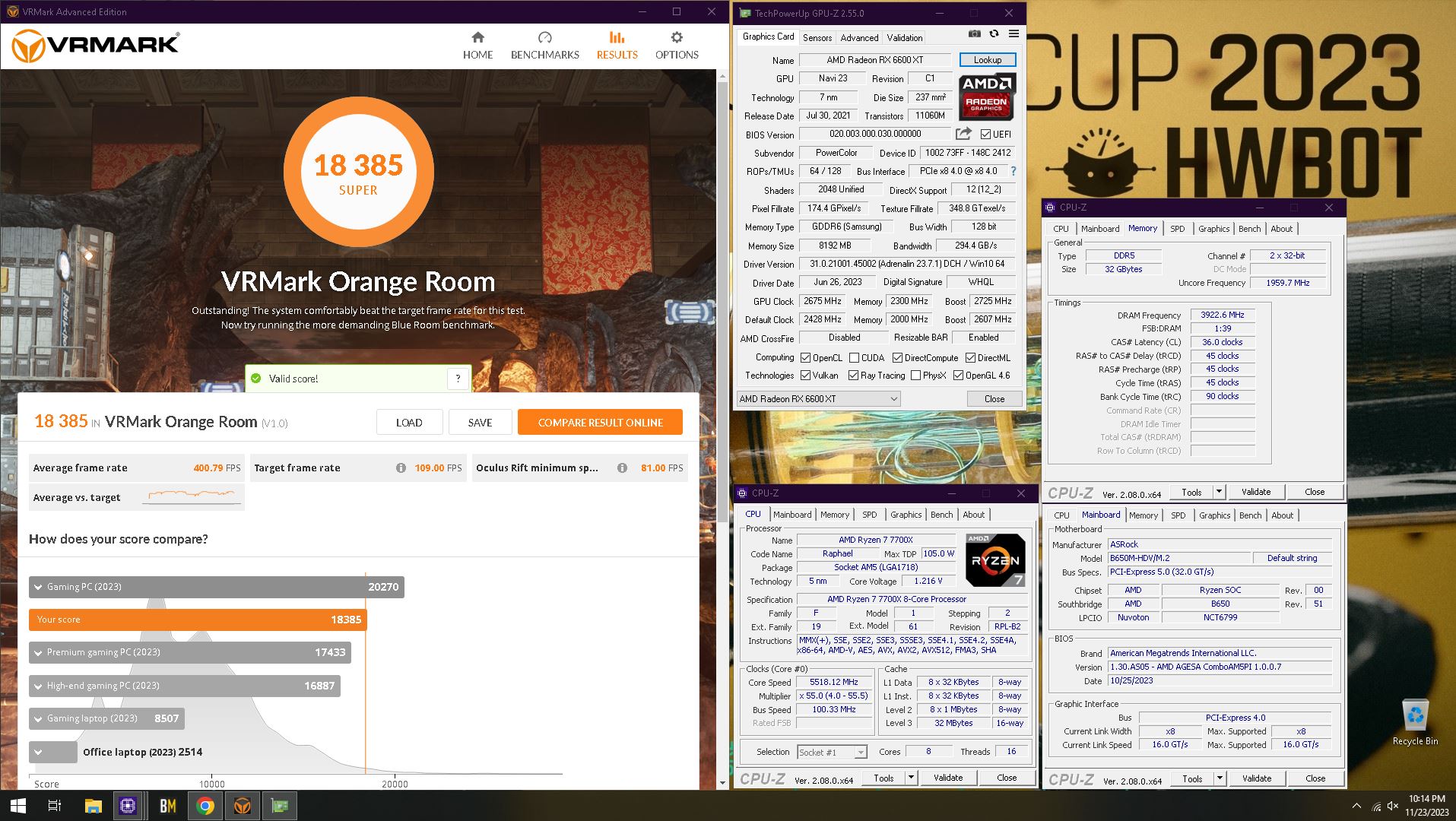Open File Explorer from the taskbar
This screenshot has height=821, width=1456.
pos(93,806)
